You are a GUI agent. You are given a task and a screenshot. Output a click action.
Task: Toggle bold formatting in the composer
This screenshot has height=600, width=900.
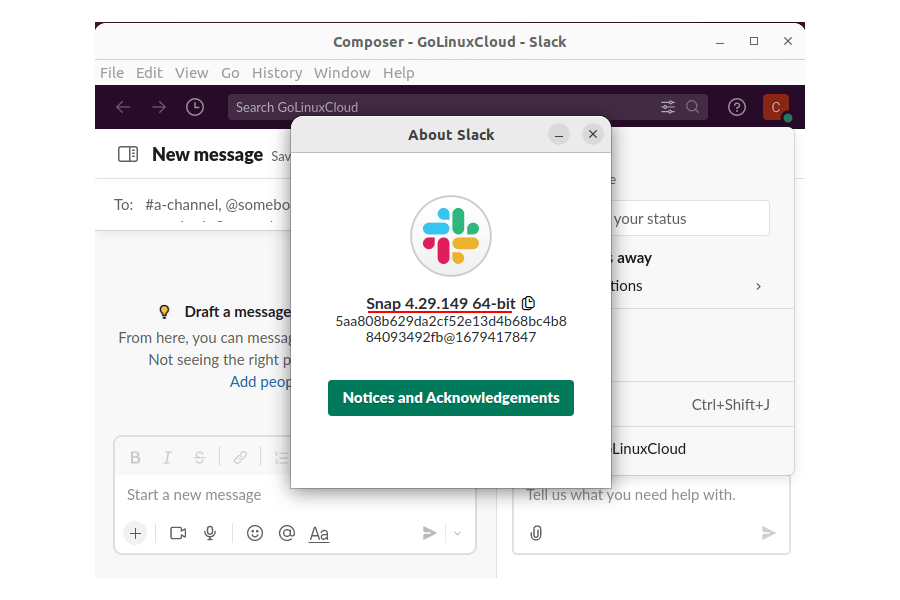pos(135,457)
